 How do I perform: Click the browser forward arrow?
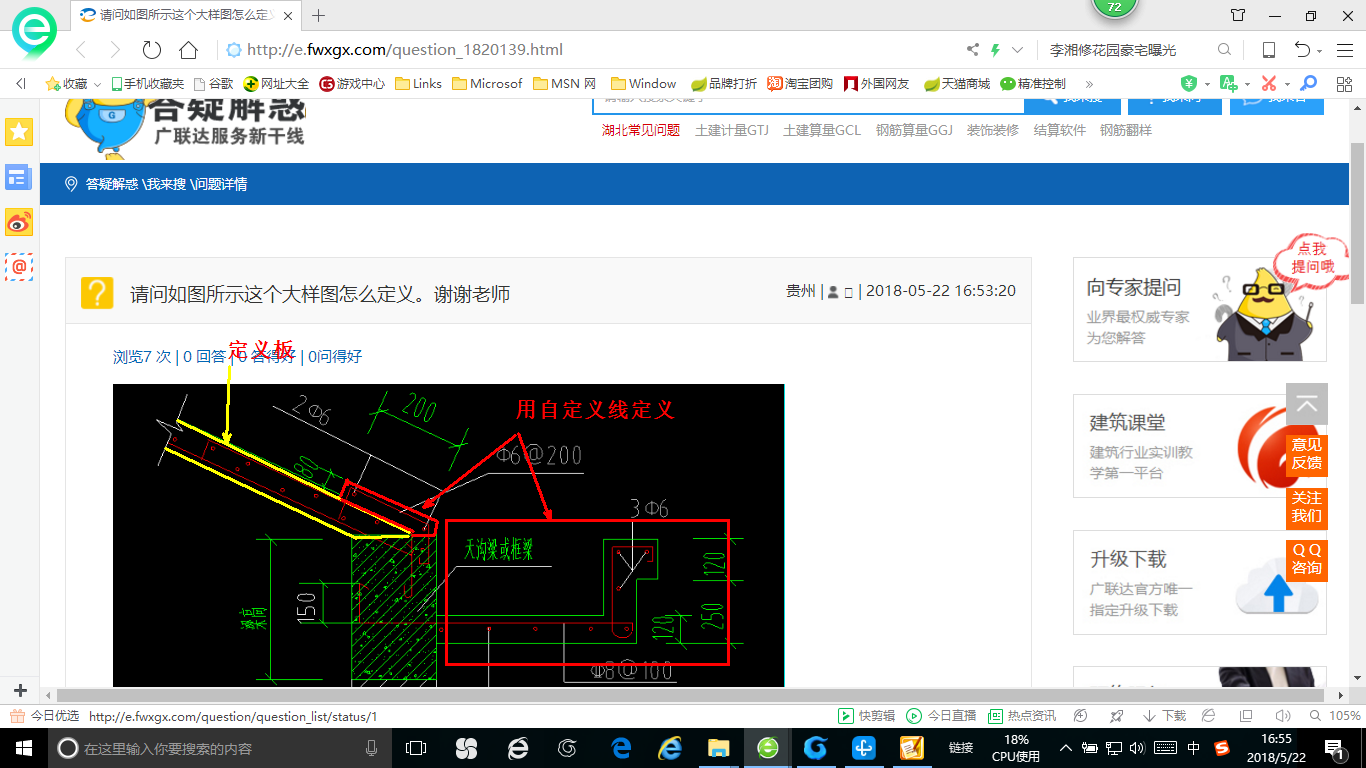coord(115,50)
